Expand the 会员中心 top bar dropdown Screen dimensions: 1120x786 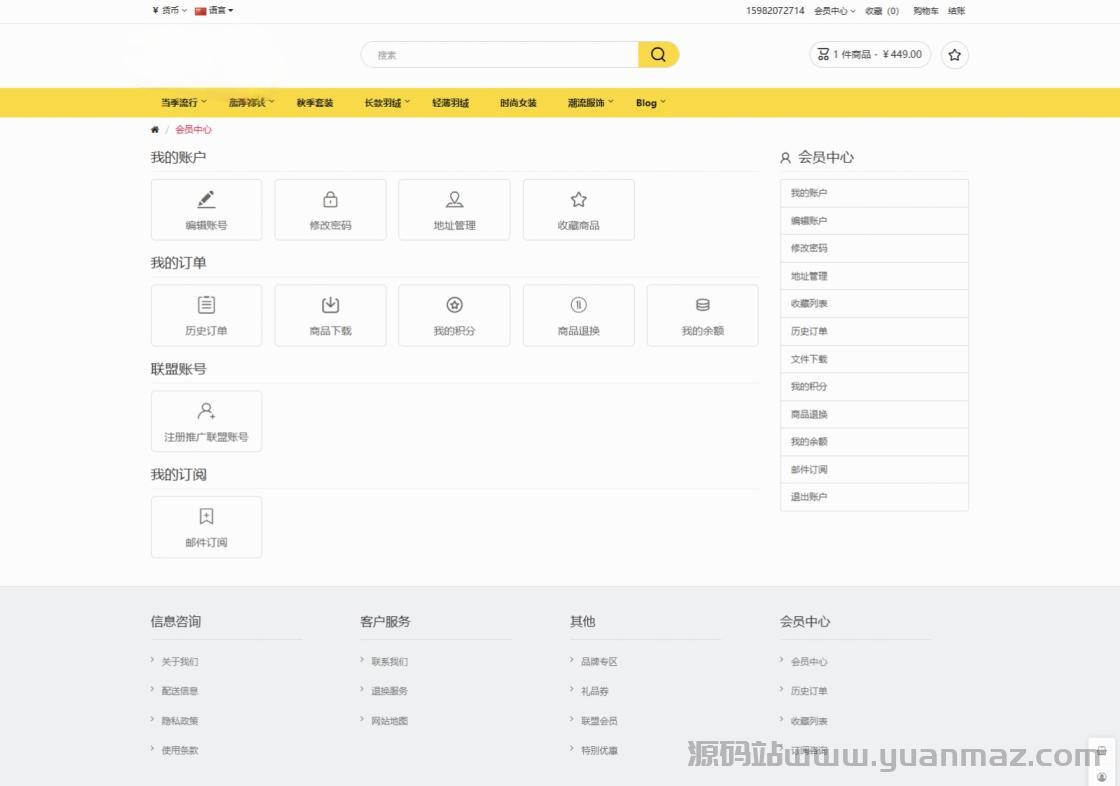pyautogui.click(x=834, y=11)
